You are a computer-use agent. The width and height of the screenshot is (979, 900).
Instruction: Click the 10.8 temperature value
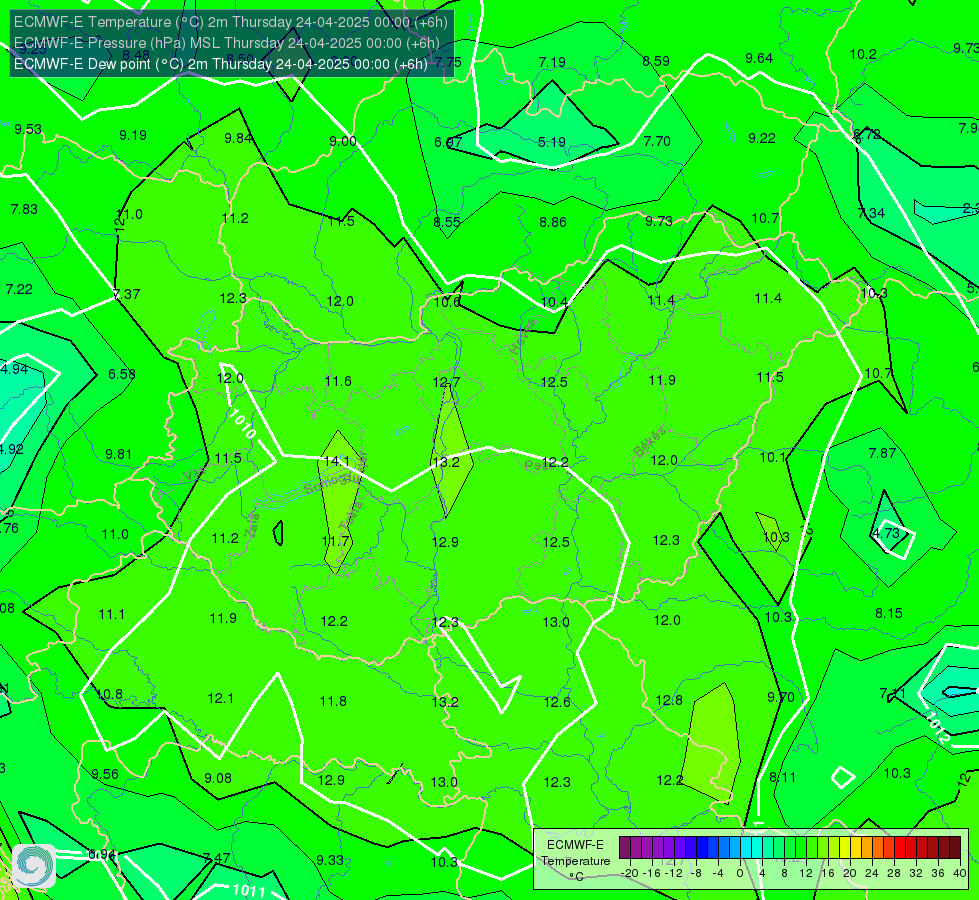point(110,694)
